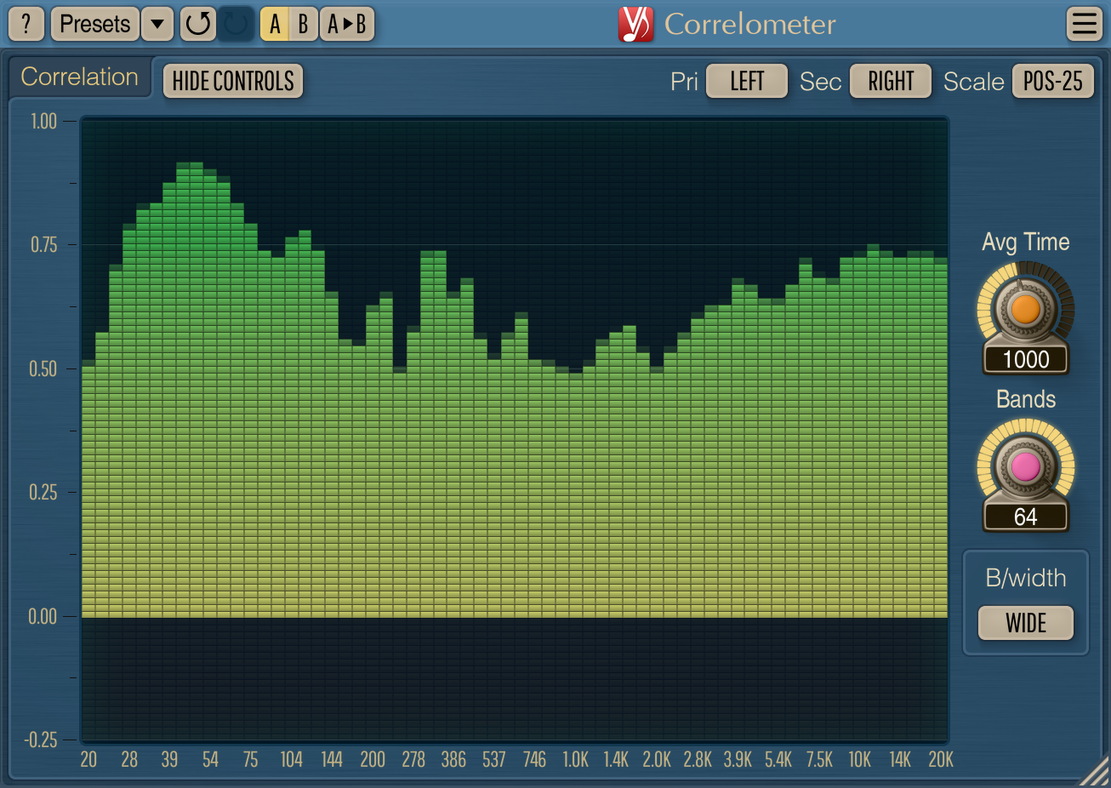Open the hamburger settings menu

coord(1084,24)
